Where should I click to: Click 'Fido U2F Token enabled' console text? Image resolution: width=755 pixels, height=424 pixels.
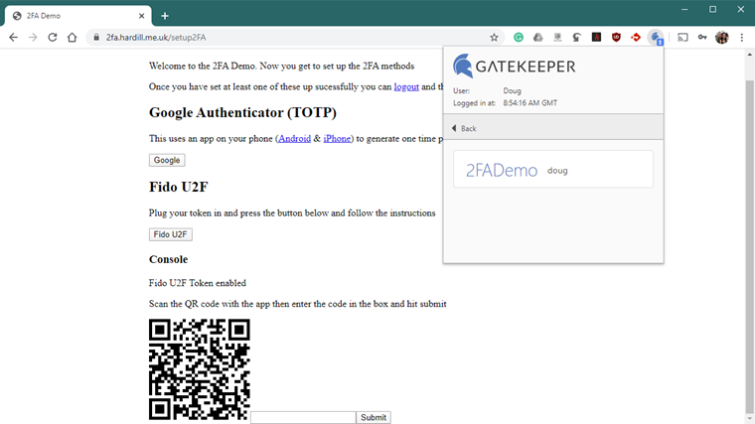197,283
